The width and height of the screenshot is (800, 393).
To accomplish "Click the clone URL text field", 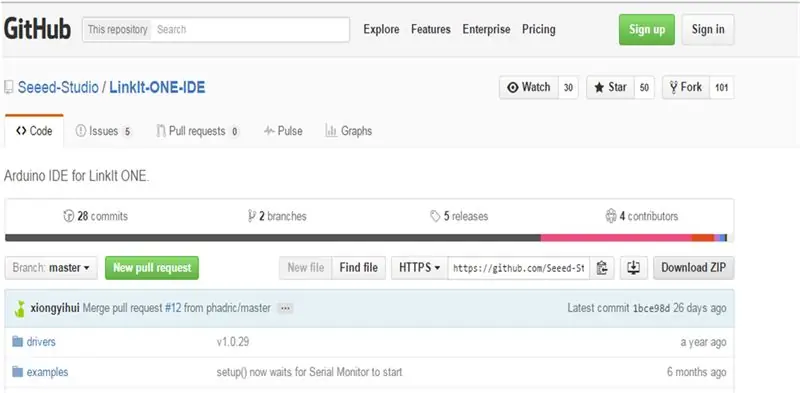I will (x=519, y=268).
